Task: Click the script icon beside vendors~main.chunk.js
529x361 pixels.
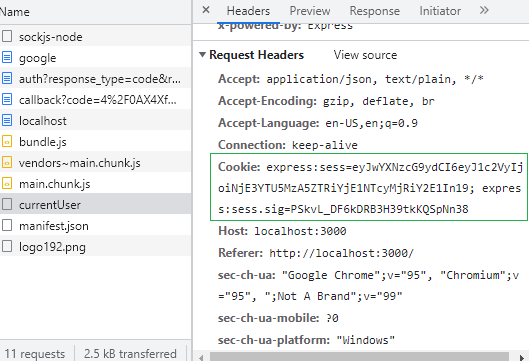Action: [7, 162]
